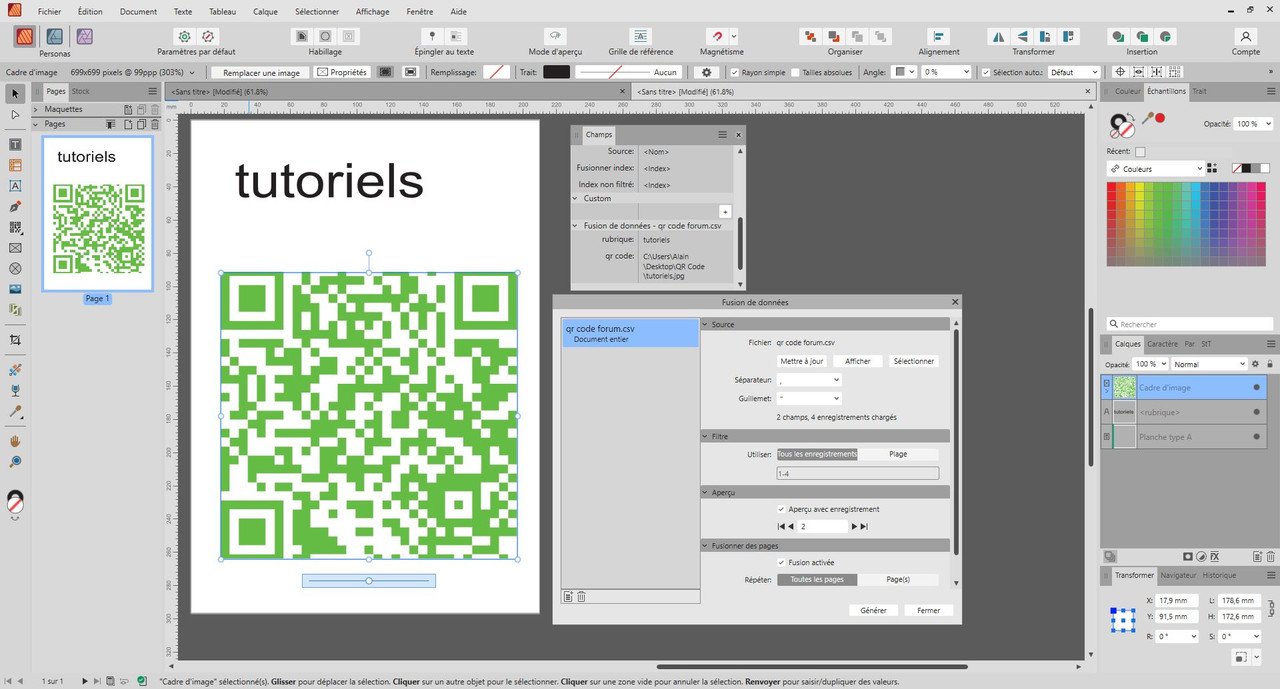The height and width of the screenshot is (689, 1280).
Task: Open the Affichage menu
Action: click(372, 12)
